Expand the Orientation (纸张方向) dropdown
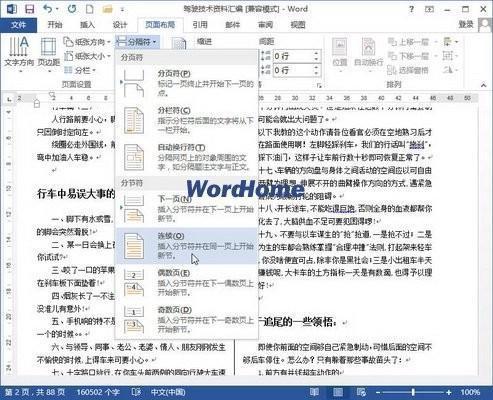The width and height of the screenshot is (493, 400). coord(87,42)
